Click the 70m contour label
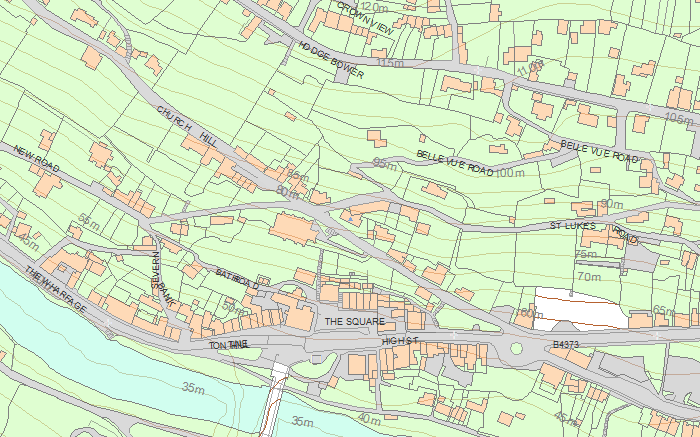The image size is (700, 437). pyautogui.click(x=589, y=277)
